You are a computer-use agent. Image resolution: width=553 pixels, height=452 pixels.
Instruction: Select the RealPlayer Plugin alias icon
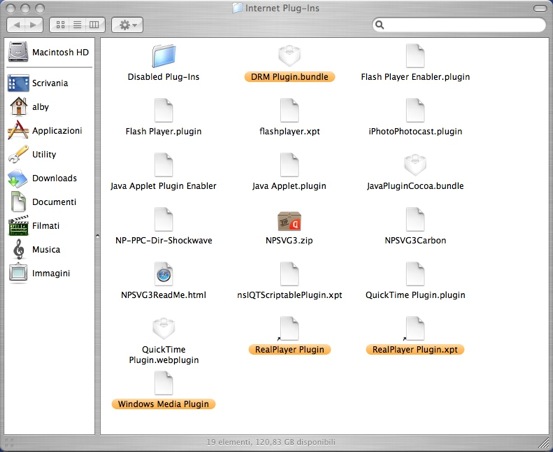(289, 329)
